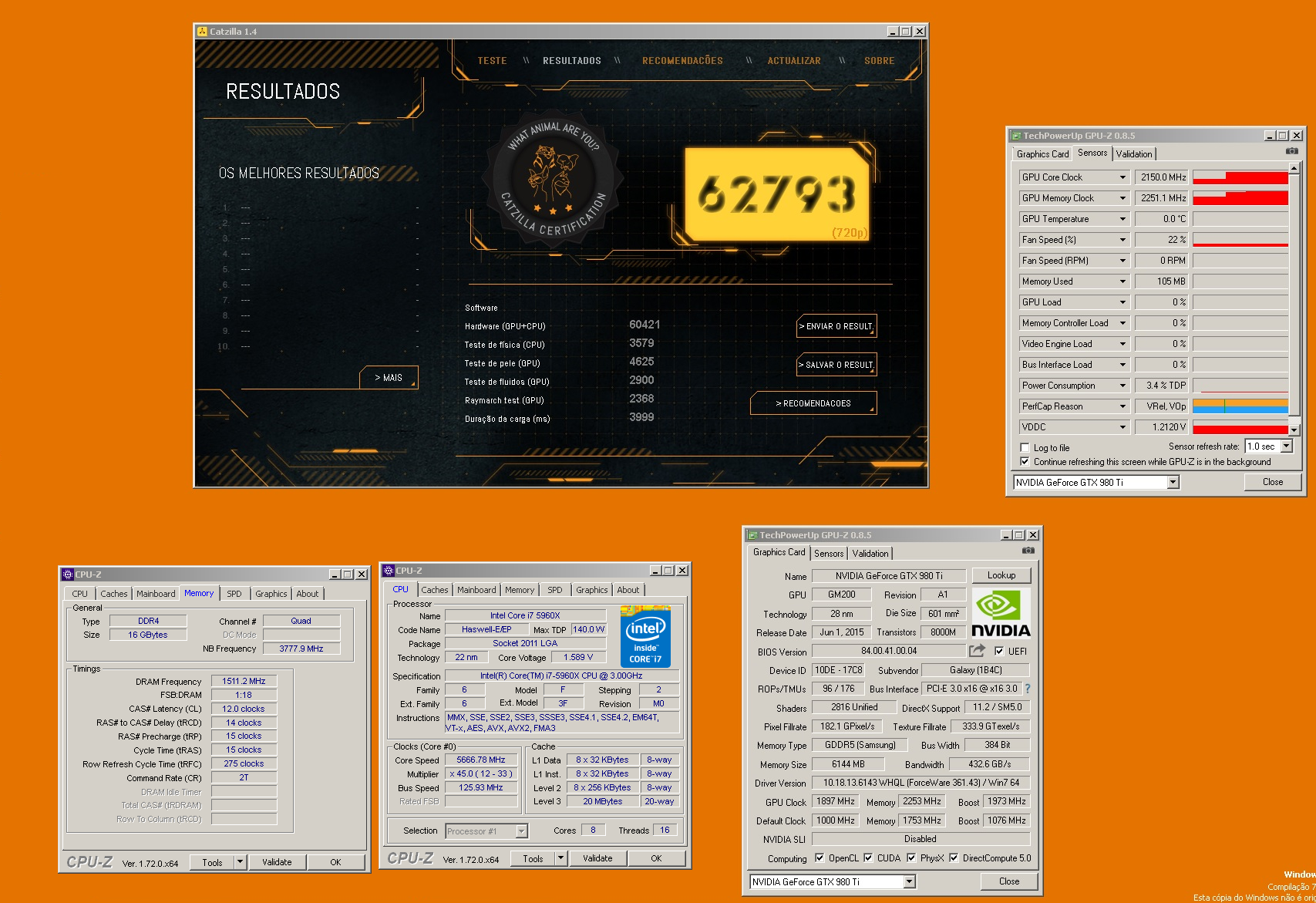Click the GPU-Z Sensors scroll down arrow
The height and width of the screenshot is (903, 1316).
(x=1294, y=430)
